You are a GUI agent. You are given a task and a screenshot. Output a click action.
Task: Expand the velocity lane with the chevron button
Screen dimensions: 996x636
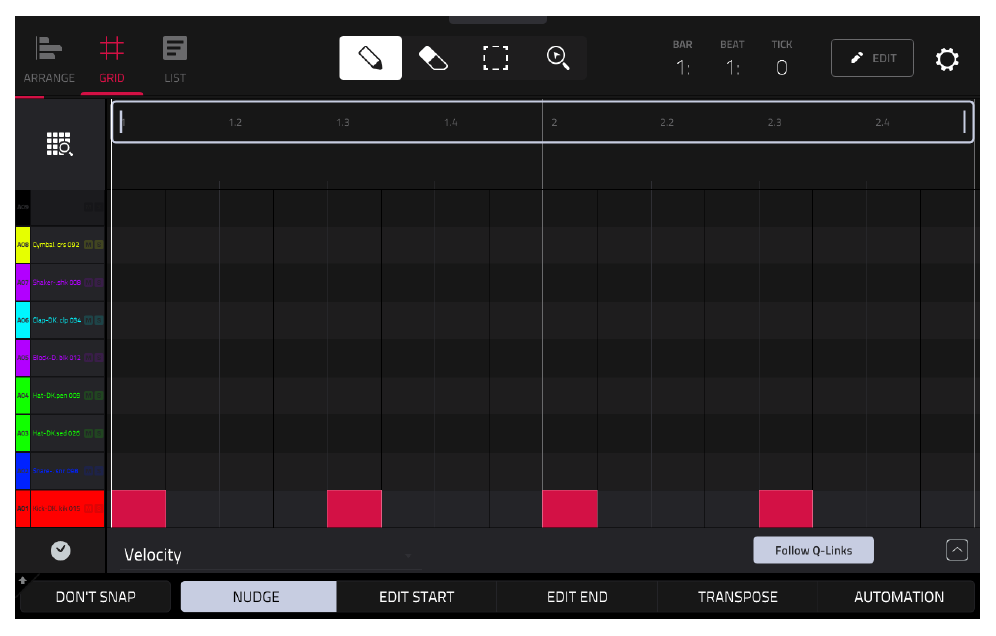click(x=957, y=550)
